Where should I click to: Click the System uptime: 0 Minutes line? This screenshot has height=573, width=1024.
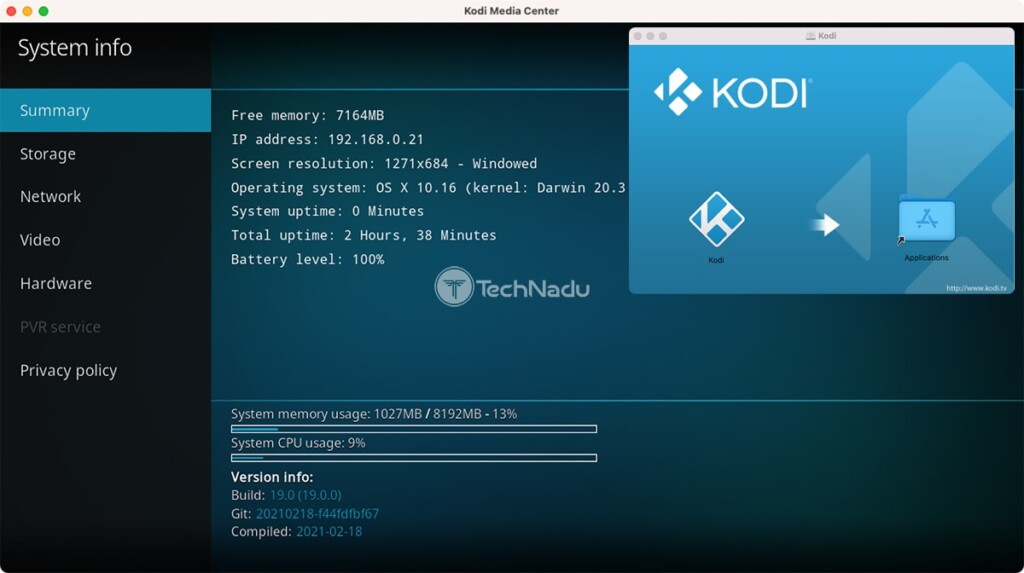(x=327, y=211)
